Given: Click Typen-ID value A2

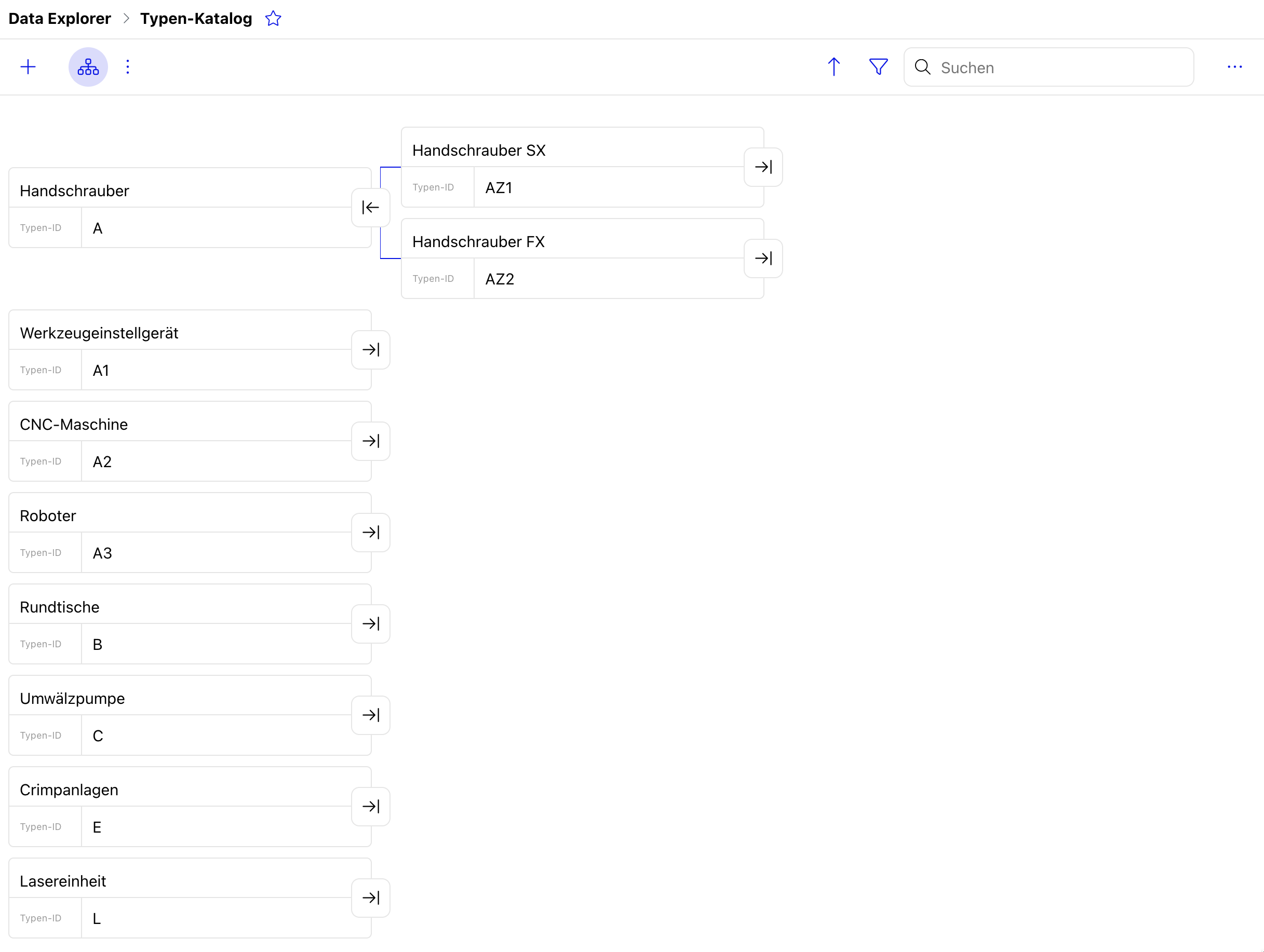Looking at the screenshot, I should (102, 462).
